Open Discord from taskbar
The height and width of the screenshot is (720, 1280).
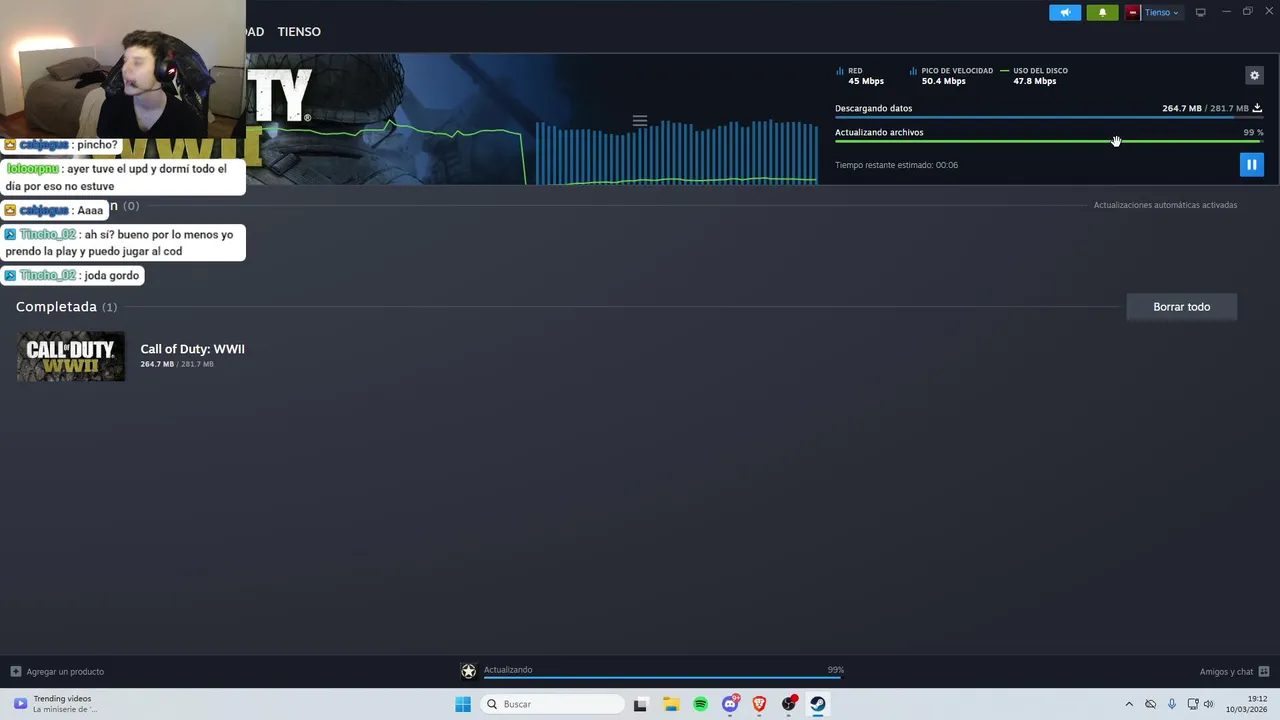pos(730,704)
